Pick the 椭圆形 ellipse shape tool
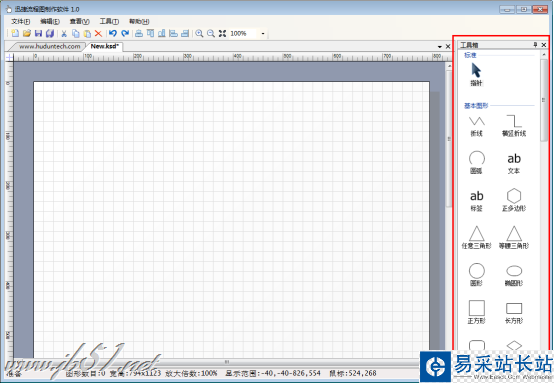Image resolution: width=554 pixels, height=383 pixels. [514, 276]
